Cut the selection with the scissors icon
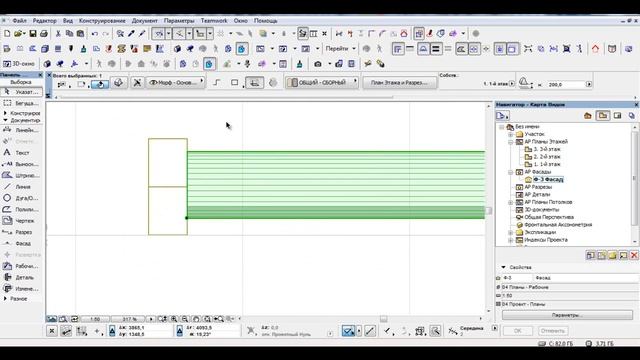 (x=58, y=34)
